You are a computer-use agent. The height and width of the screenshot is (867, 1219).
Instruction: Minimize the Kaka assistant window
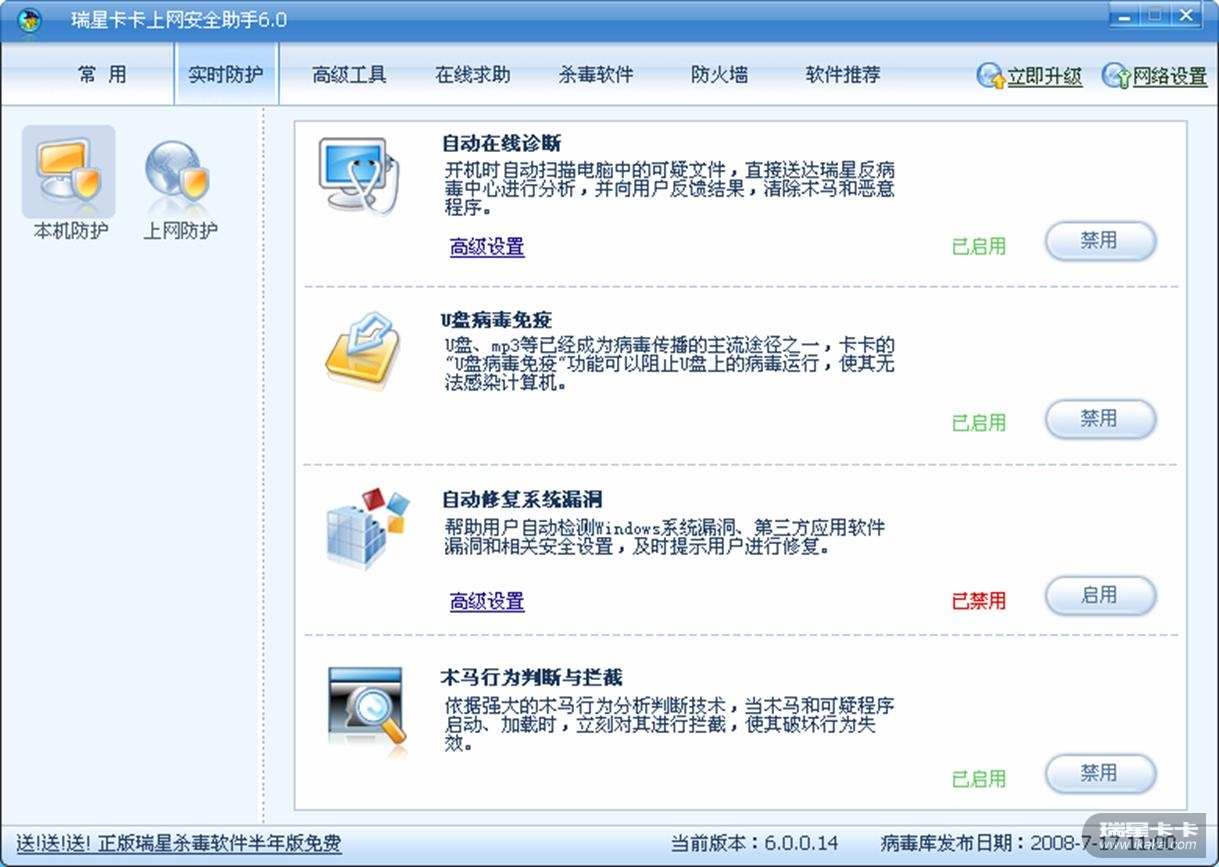pos(1126,15)
